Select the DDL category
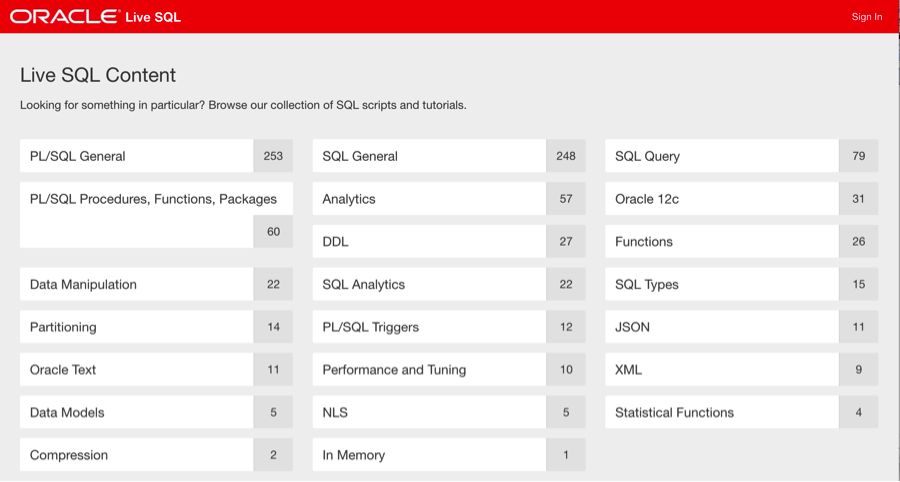Viewport: 900px width, 482px height. (x=429, y=242)
